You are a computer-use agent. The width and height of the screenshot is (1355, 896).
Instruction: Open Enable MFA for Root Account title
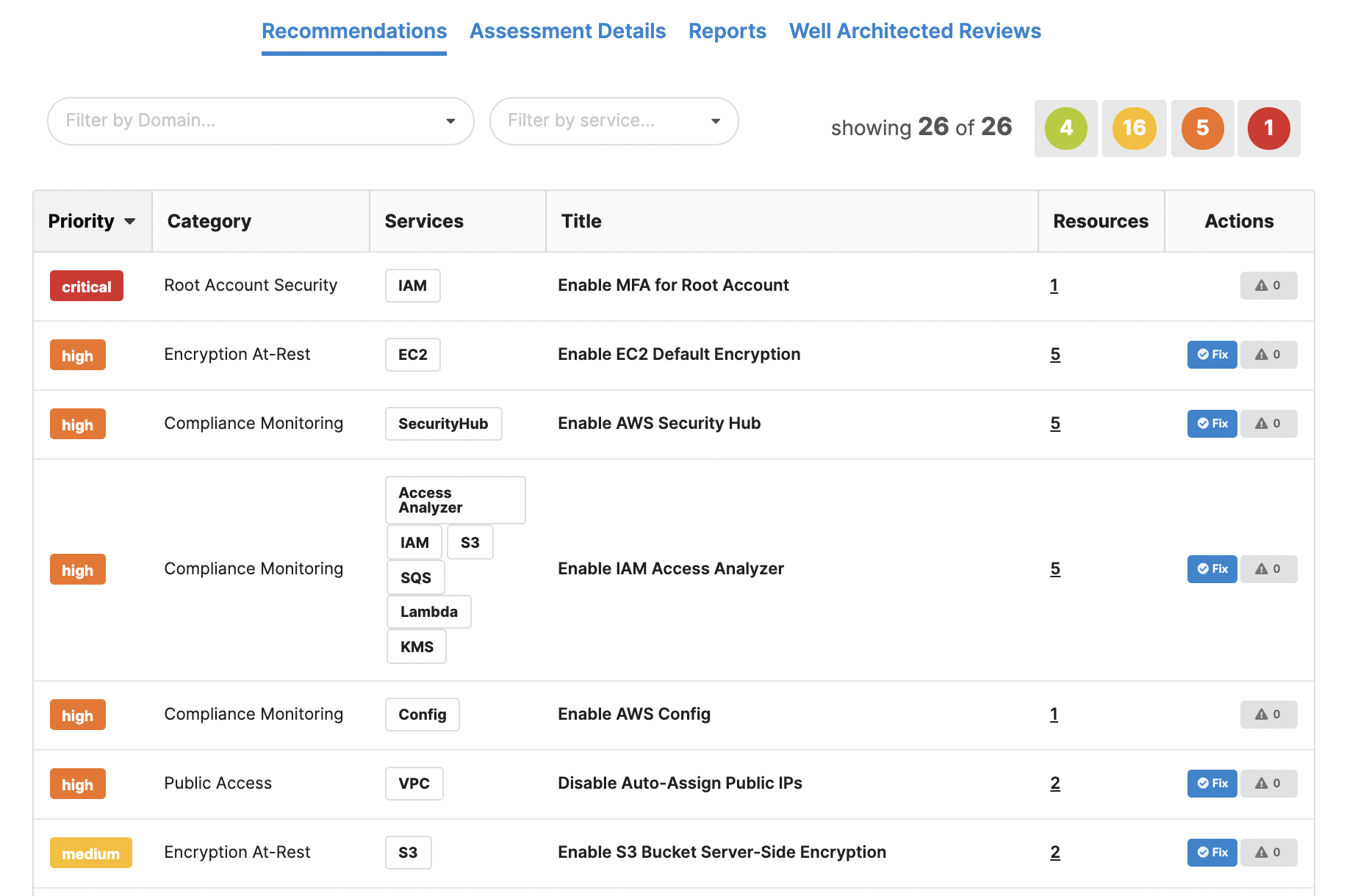point(673,285)
